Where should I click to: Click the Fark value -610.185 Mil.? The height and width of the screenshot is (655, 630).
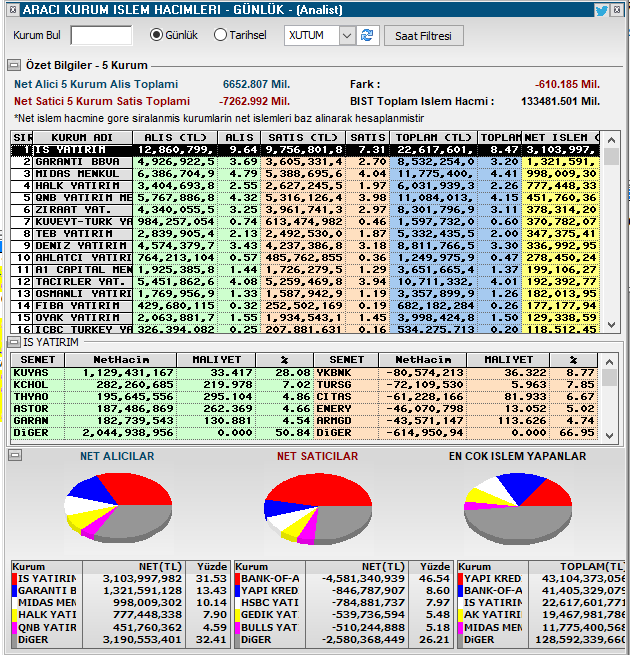pos(567,84)
